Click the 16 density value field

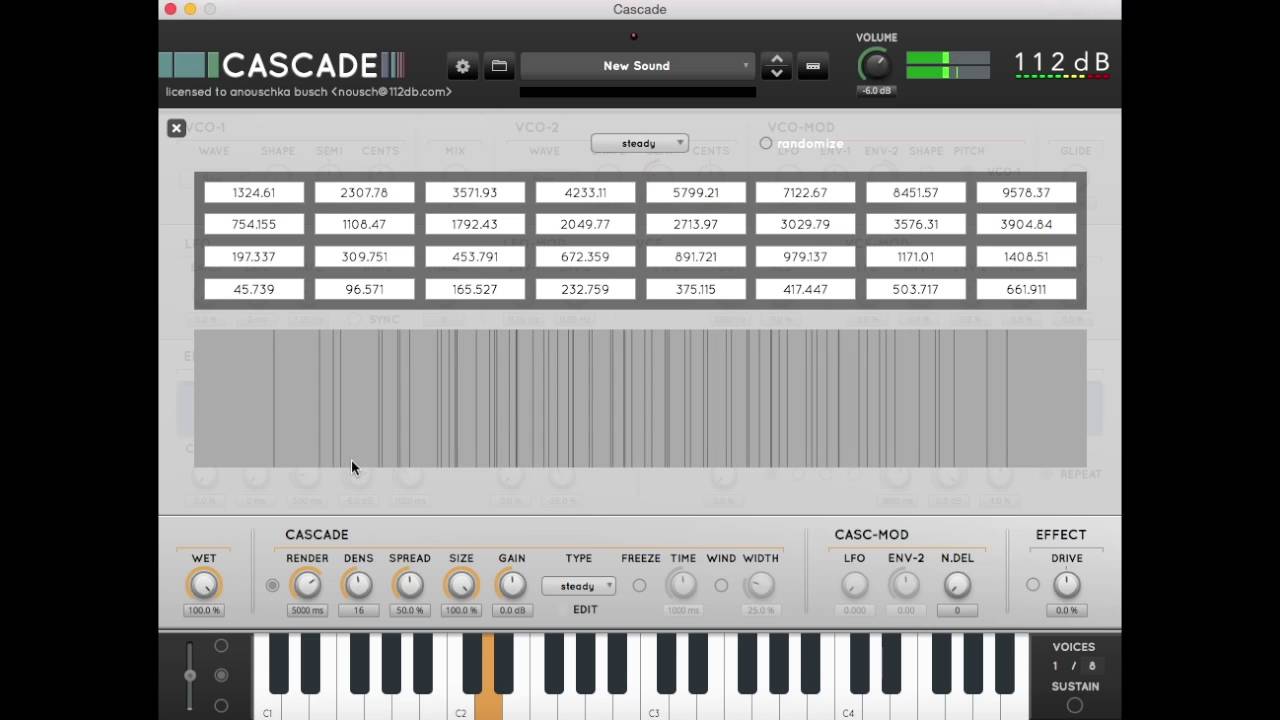coord(358,610)
